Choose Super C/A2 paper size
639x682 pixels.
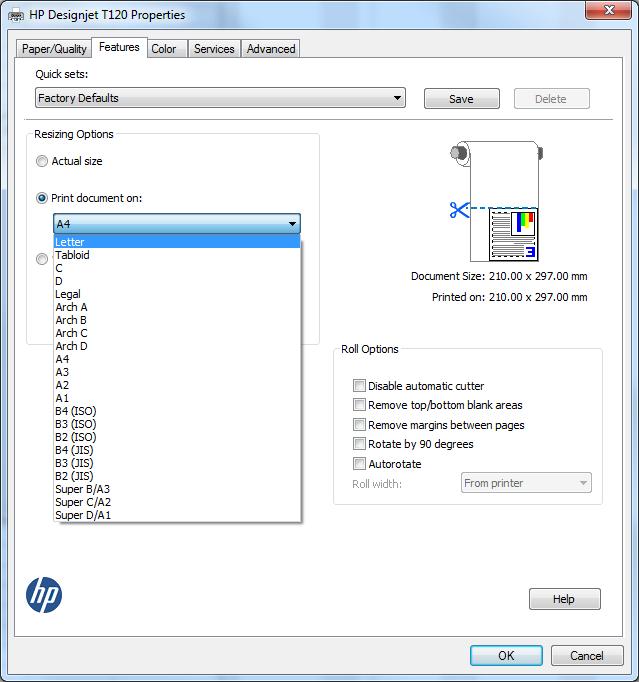pyautogui.click(x=177, y=502)
